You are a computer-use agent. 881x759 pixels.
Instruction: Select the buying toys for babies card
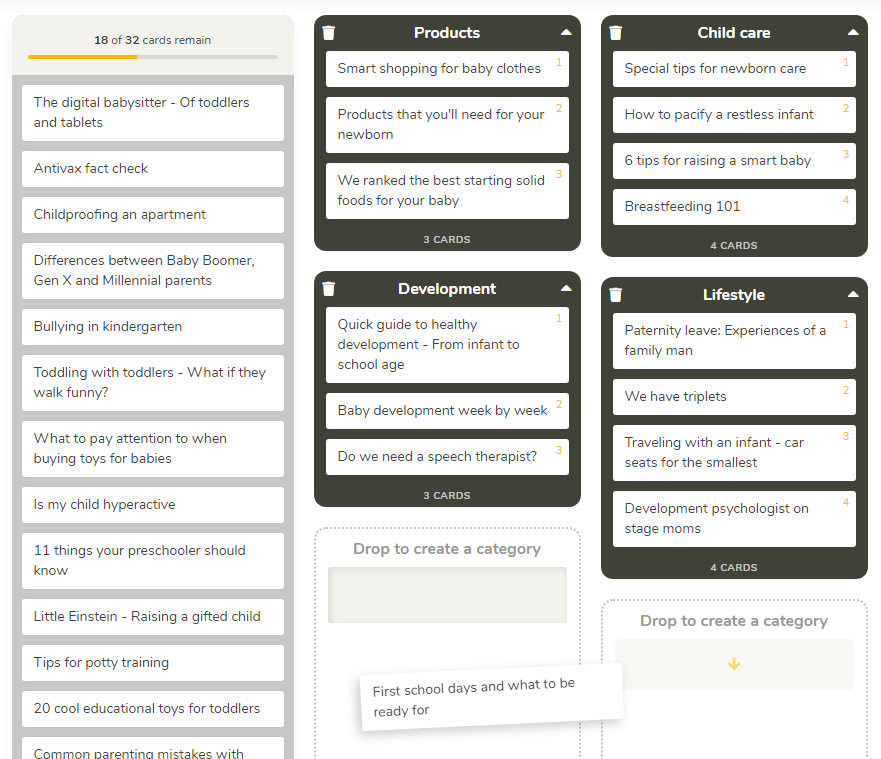click(153, 449)
